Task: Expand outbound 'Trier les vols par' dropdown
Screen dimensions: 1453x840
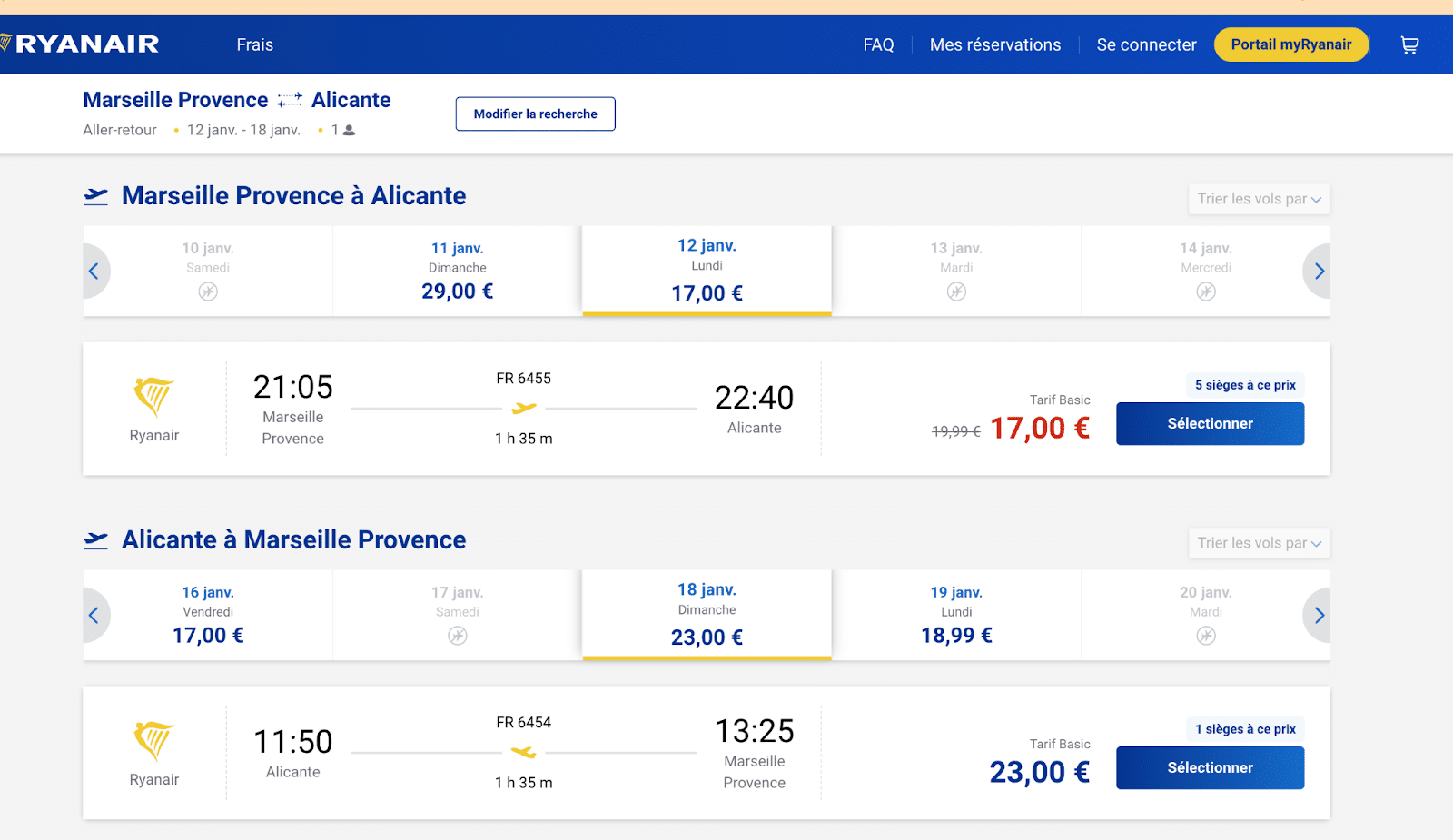Action: click(x=1259, y=199)
